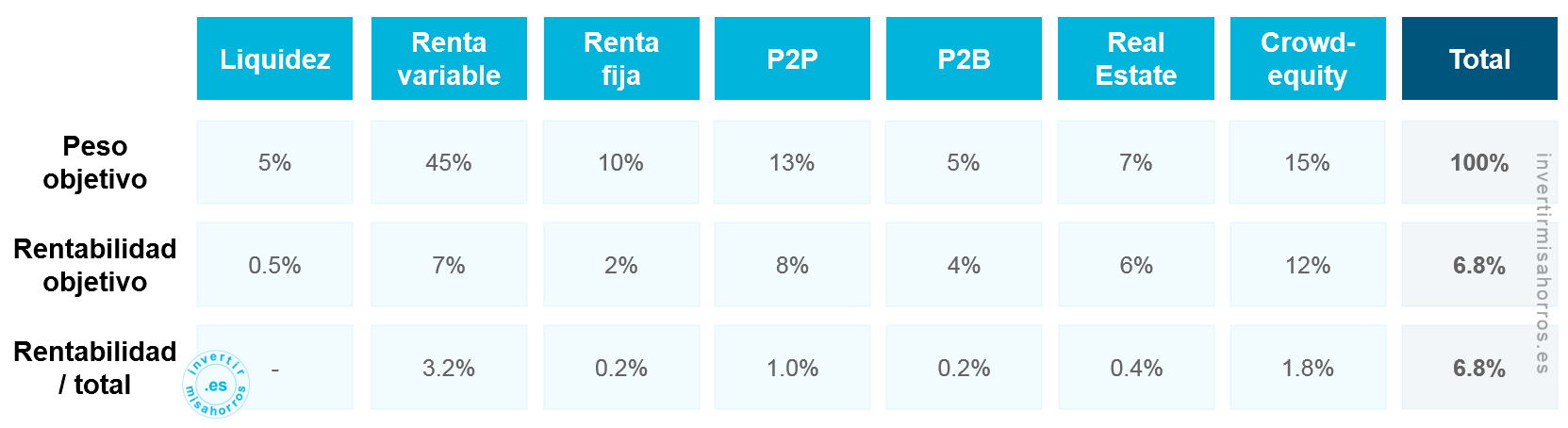Select the Real Estate header

tap(1136, 58)
